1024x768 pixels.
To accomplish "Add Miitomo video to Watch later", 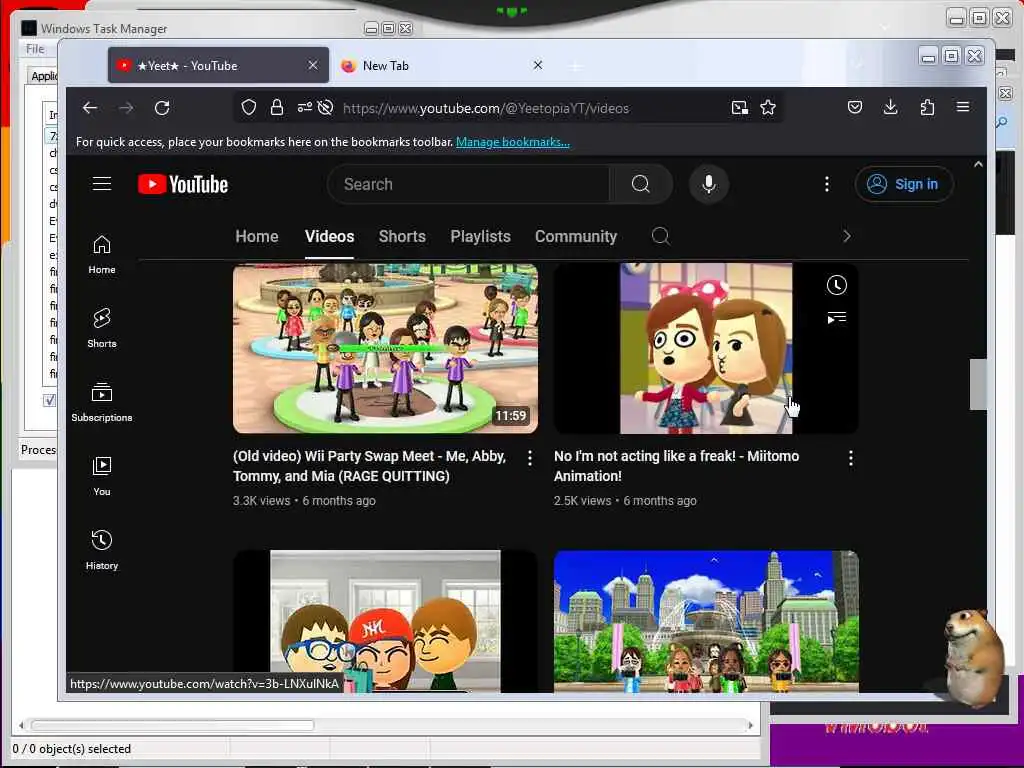I will [837, 285].
